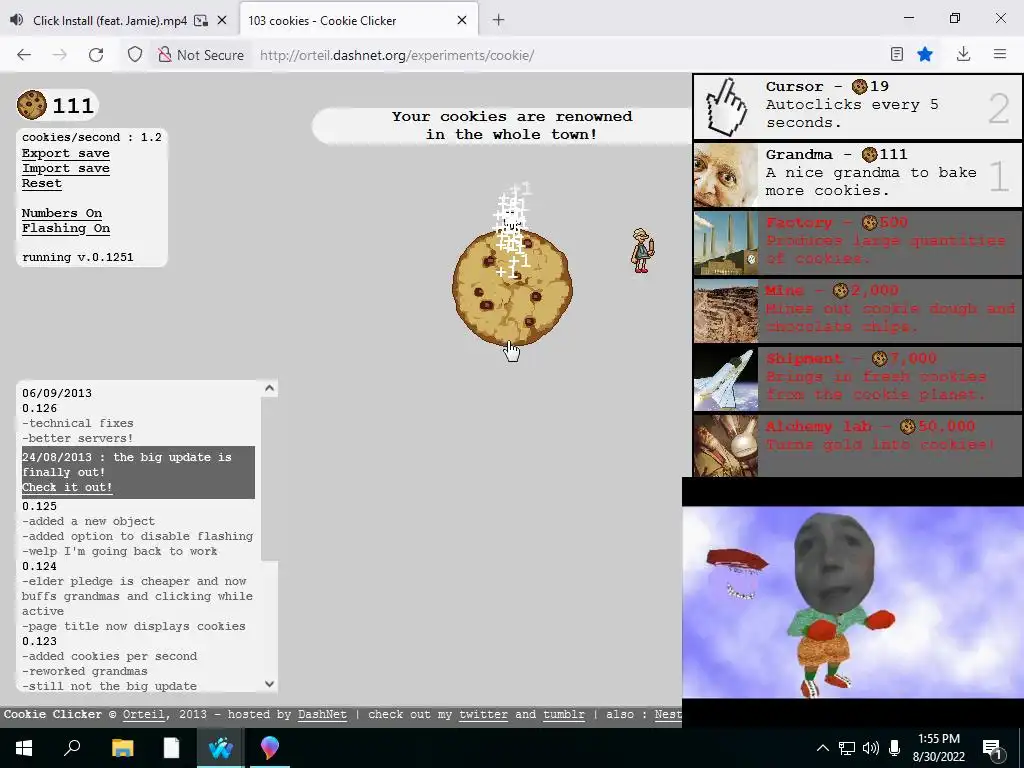Image resolution: width=1024 pixels, height=768 pixels.
Task: Open Windows taskbar search
Action: coord(72,748)
